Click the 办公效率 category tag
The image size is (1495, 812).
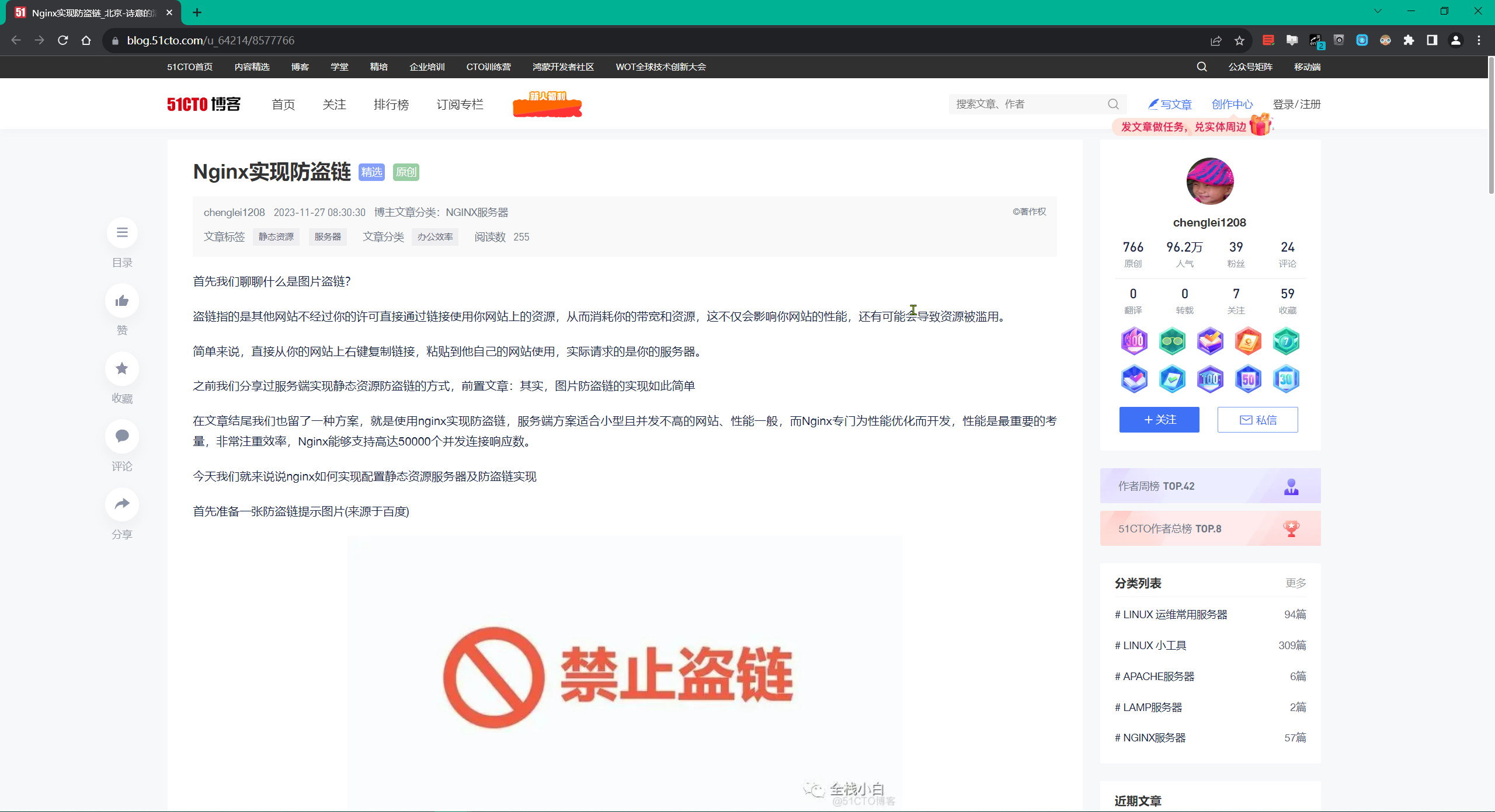435,236
